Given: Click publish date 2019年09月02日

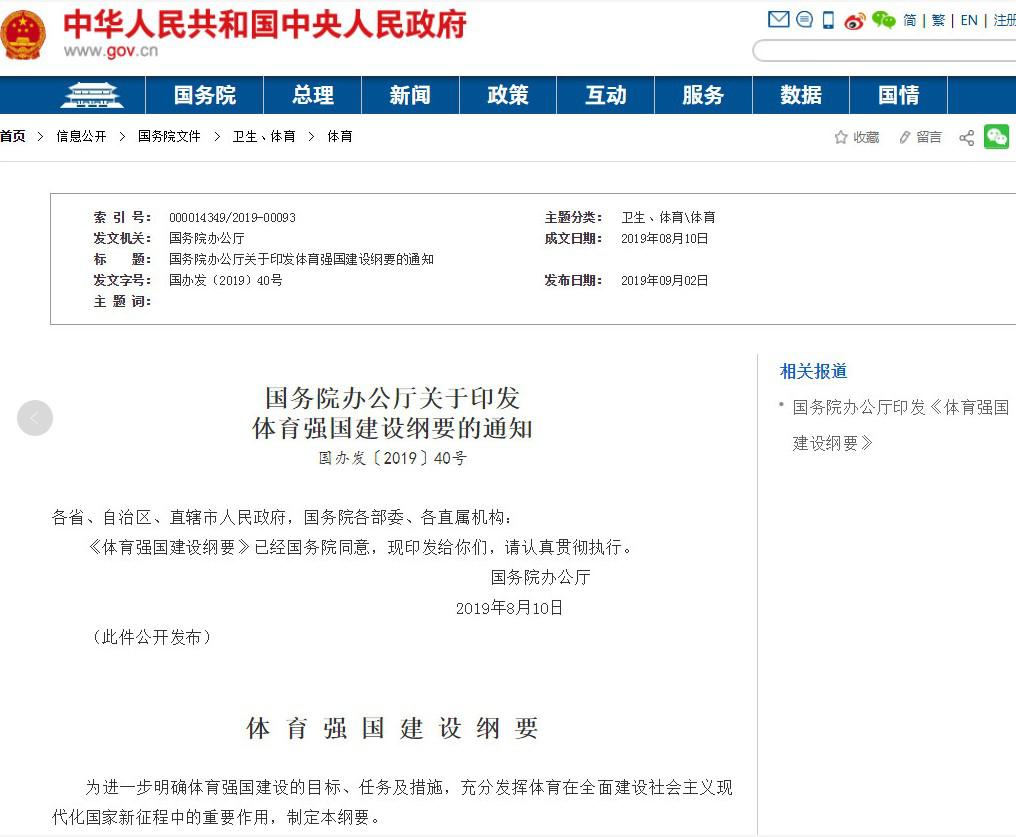Looking at the screenshot, I should (664, 281).
